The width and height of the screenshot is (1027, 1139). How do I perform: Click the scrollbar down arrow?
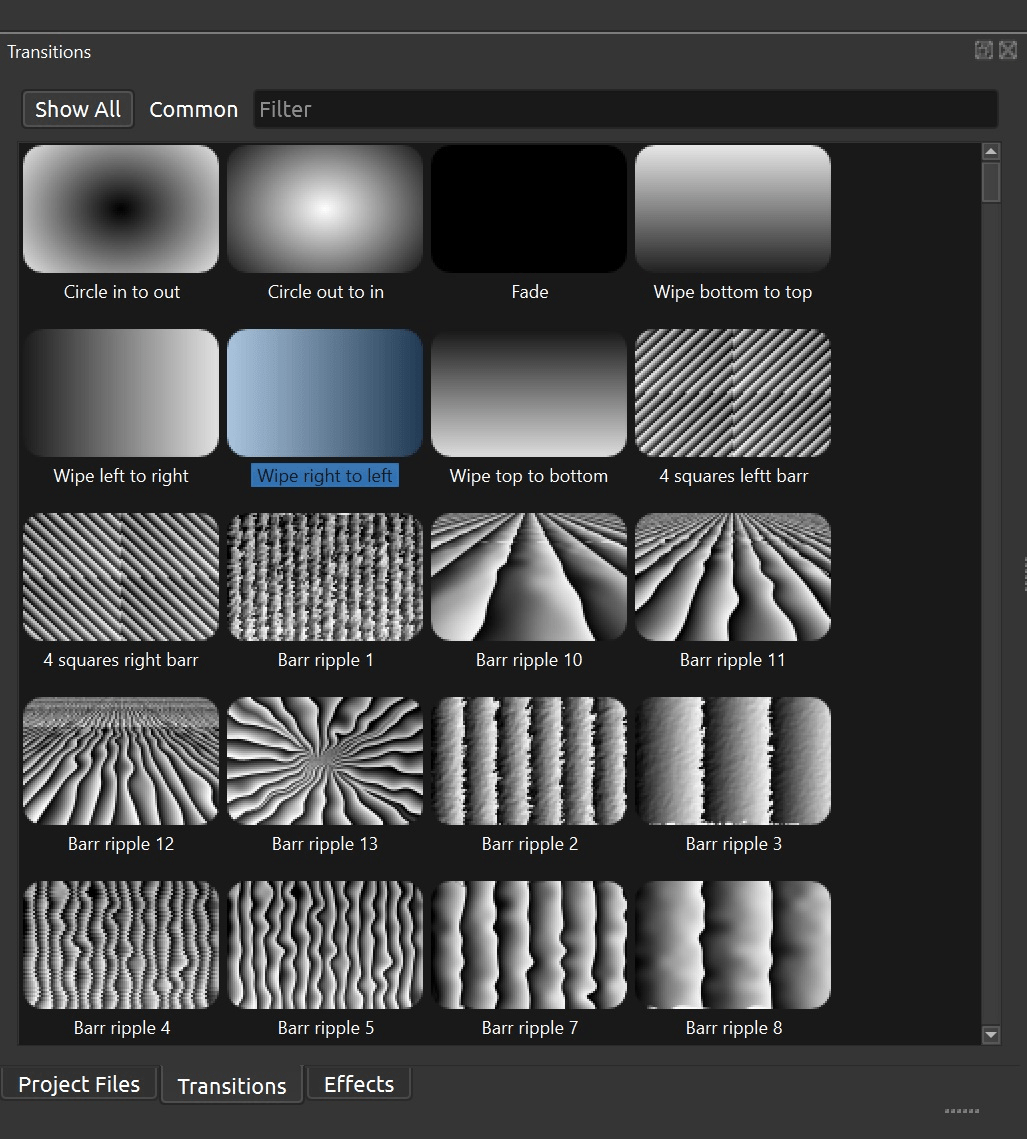tap(991, 1035)
